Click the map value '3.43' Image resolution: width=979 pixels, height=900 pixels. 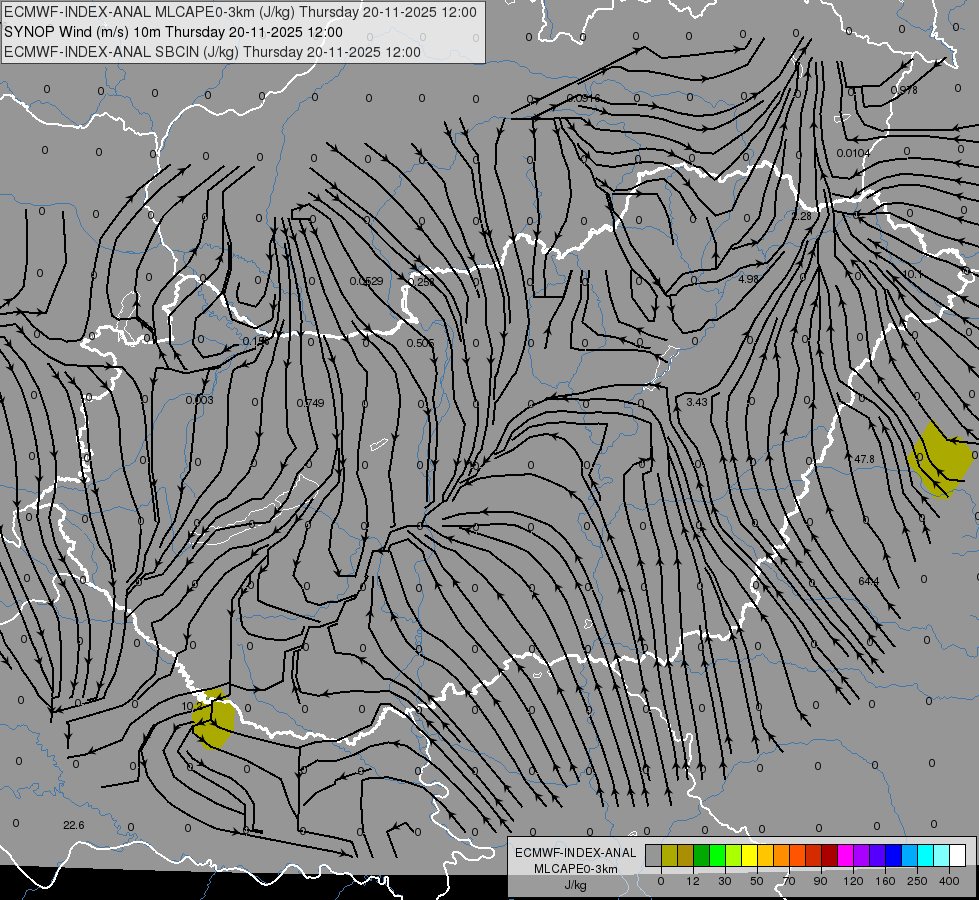[x=697, y=402]
